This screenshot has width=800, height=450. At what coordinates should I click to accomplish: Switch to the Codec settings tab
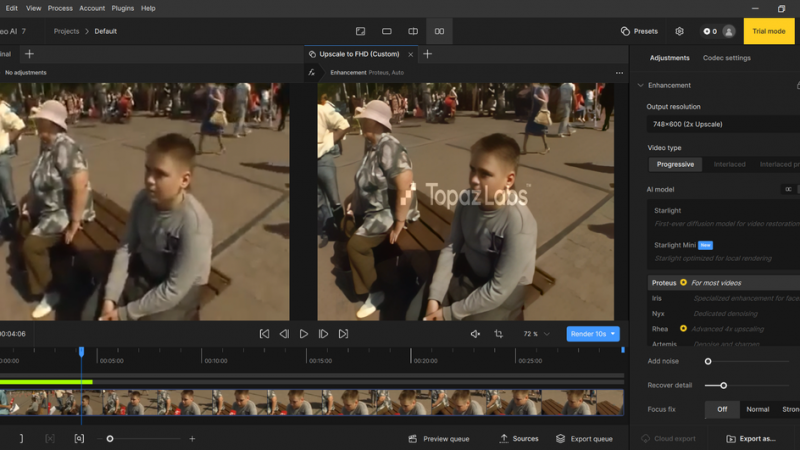click(727, 58)
